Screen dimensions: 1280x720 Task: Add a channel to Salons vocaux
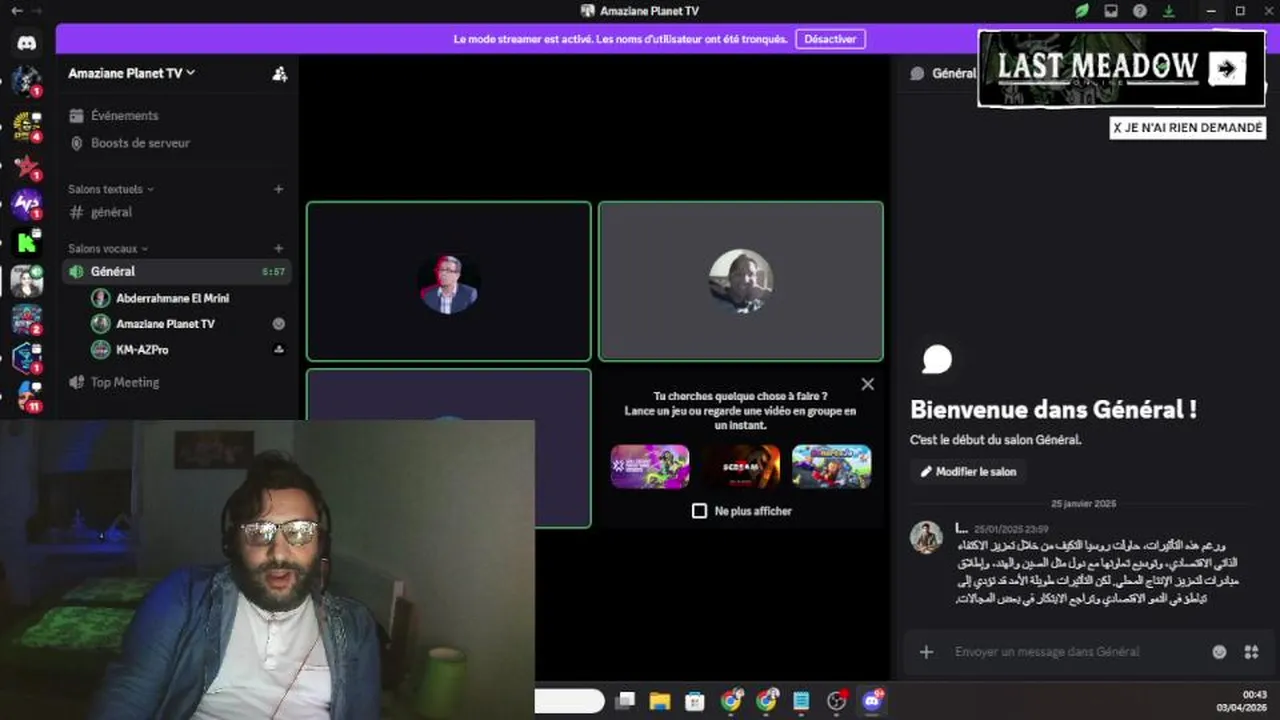click(x=279, y=248)
